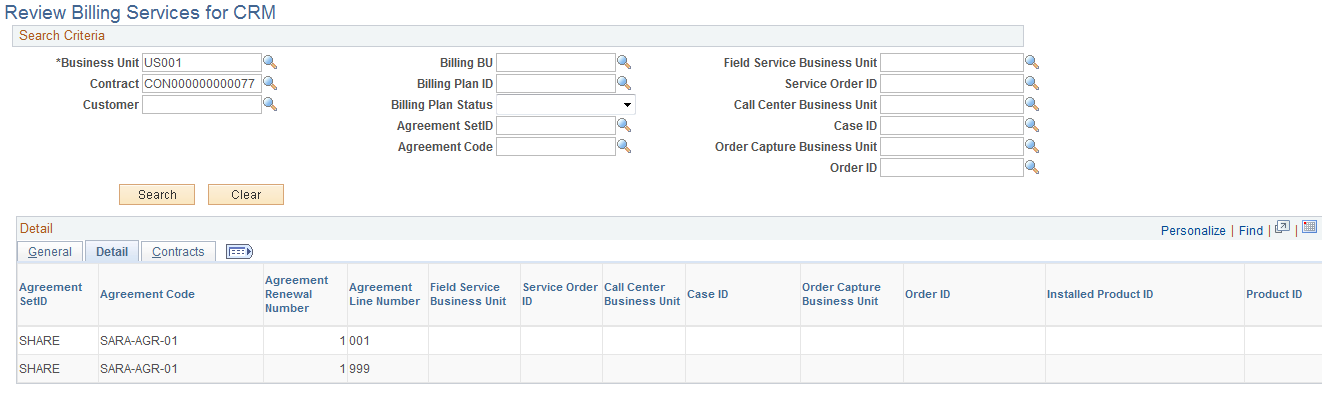The image size is (1322, 394).
Task: Click into the Agreement Code search field
Action: coord(555,147)
